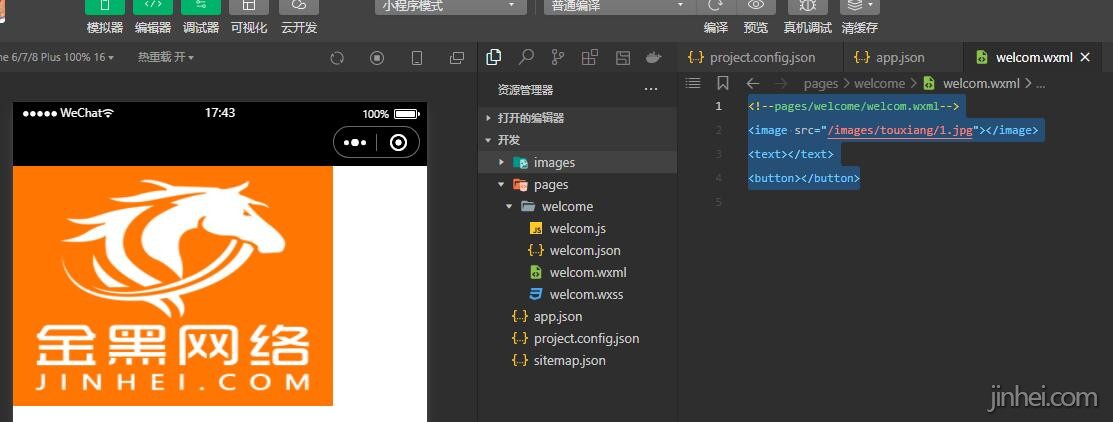This screenshot has height=422, width=1113.
Task: Click the <text></text> code line
Action: [791, 154]
